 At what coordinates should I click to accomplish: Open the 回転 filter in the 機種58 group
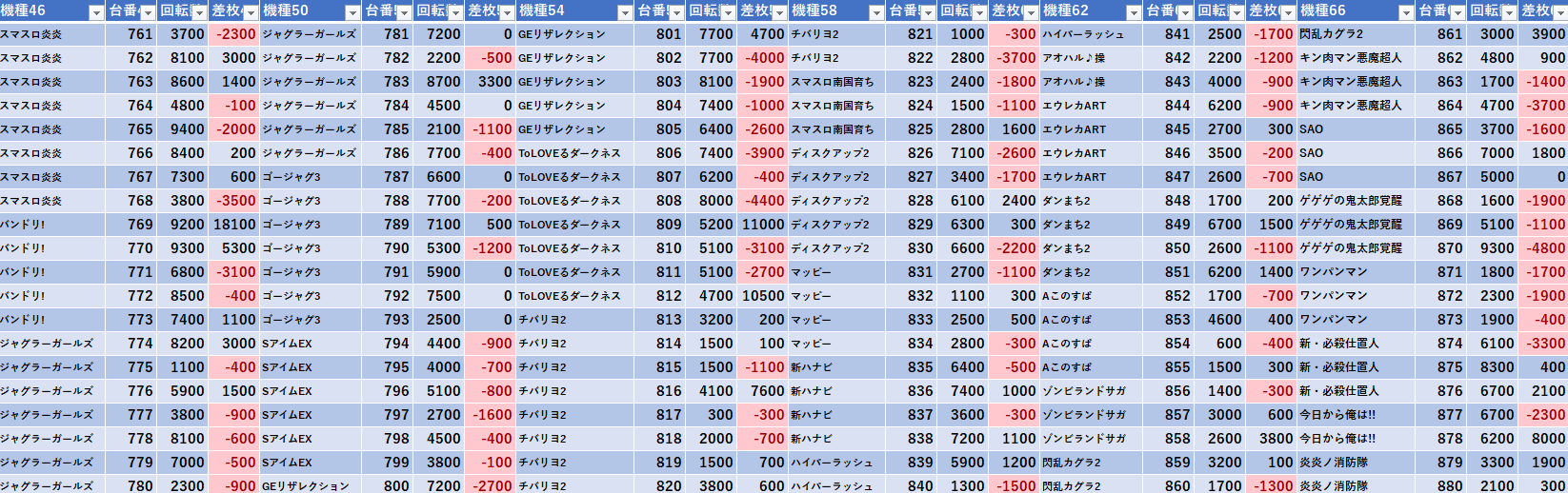coord(979,12)
